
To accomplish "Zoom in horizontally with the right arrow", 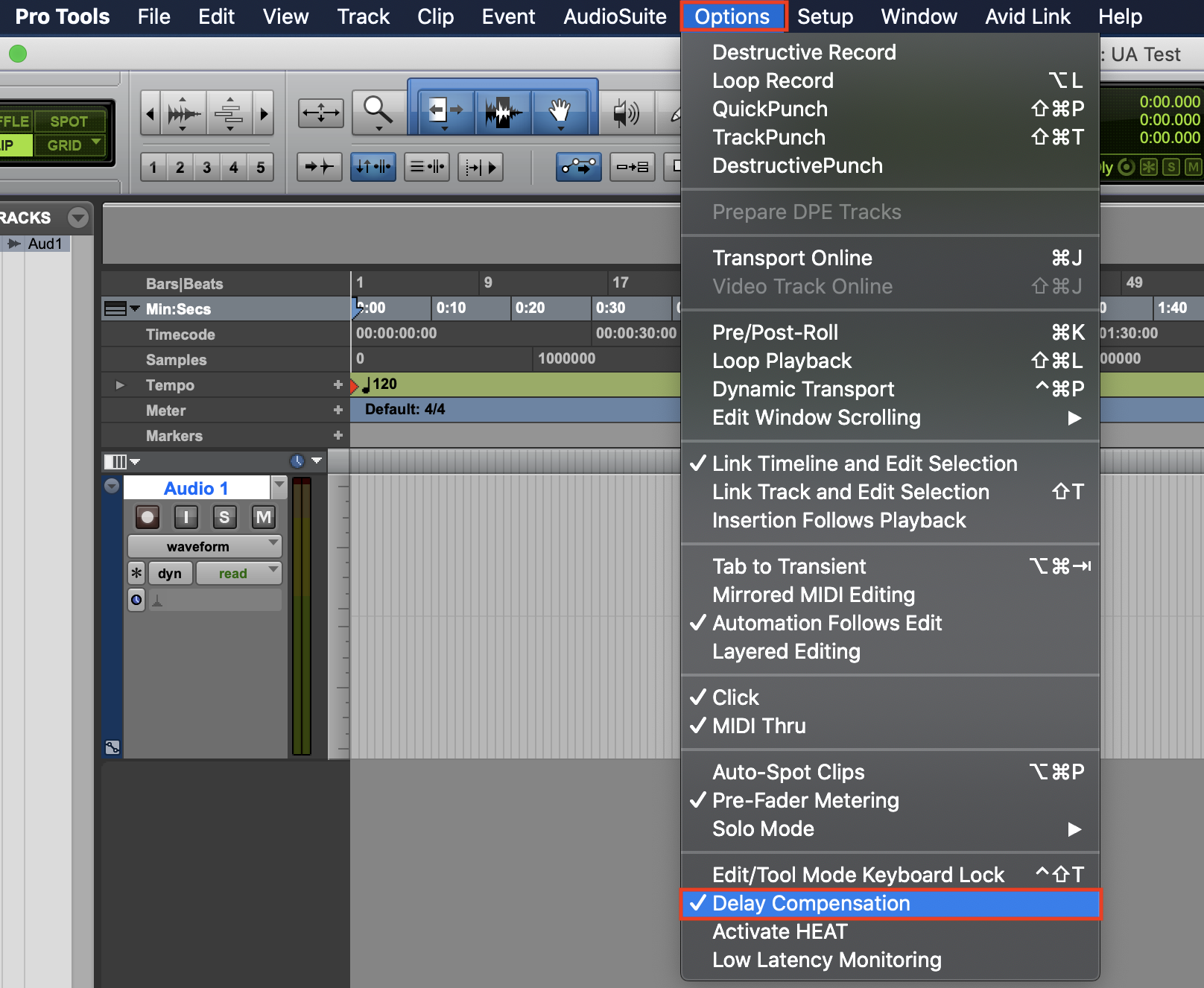I will click(x=263, y=113).
